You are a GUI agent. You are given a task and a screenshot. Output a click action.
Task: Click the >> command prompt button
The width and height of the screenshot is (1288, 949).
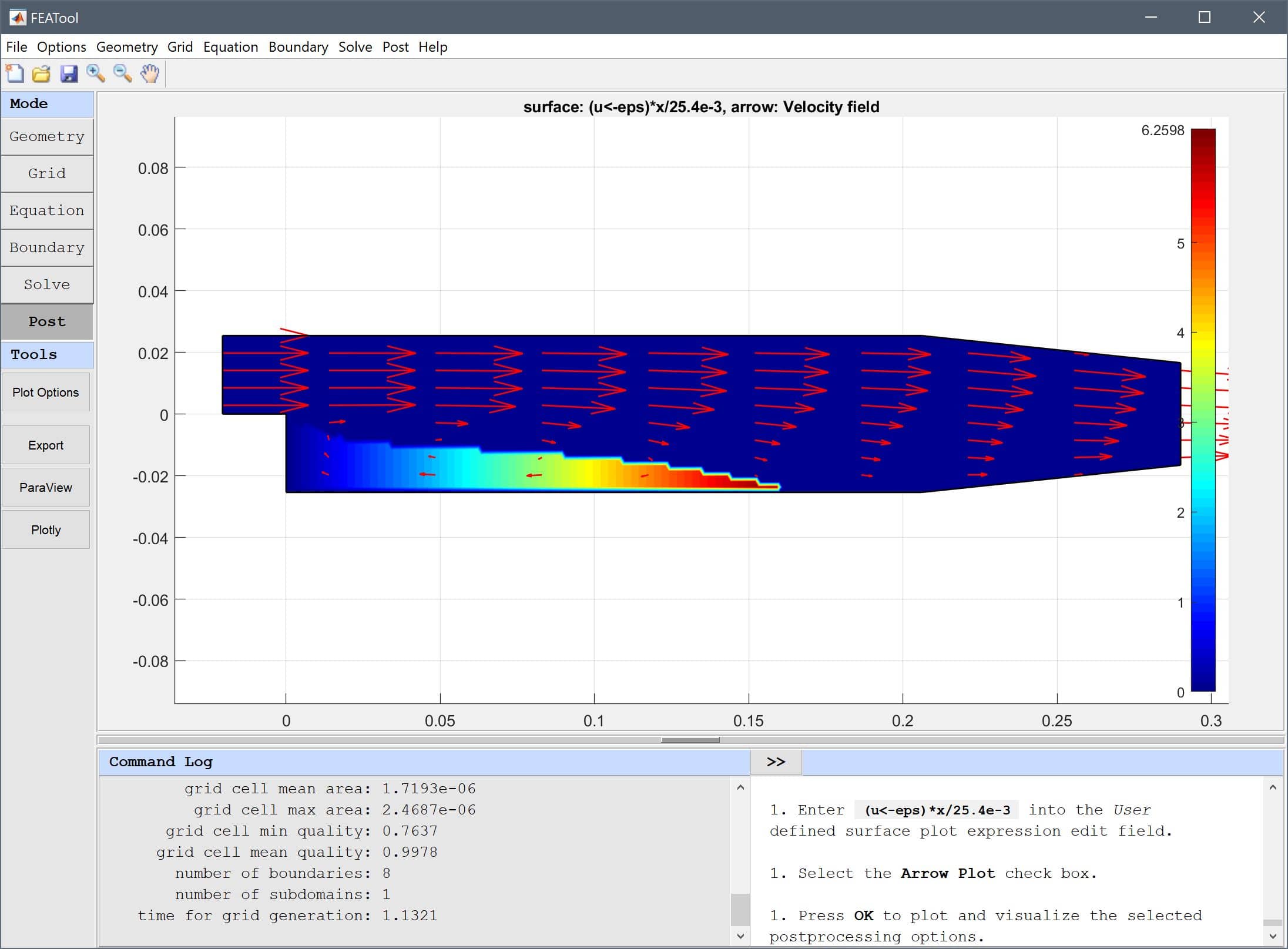pyautogui.click(x=776, y=762)
